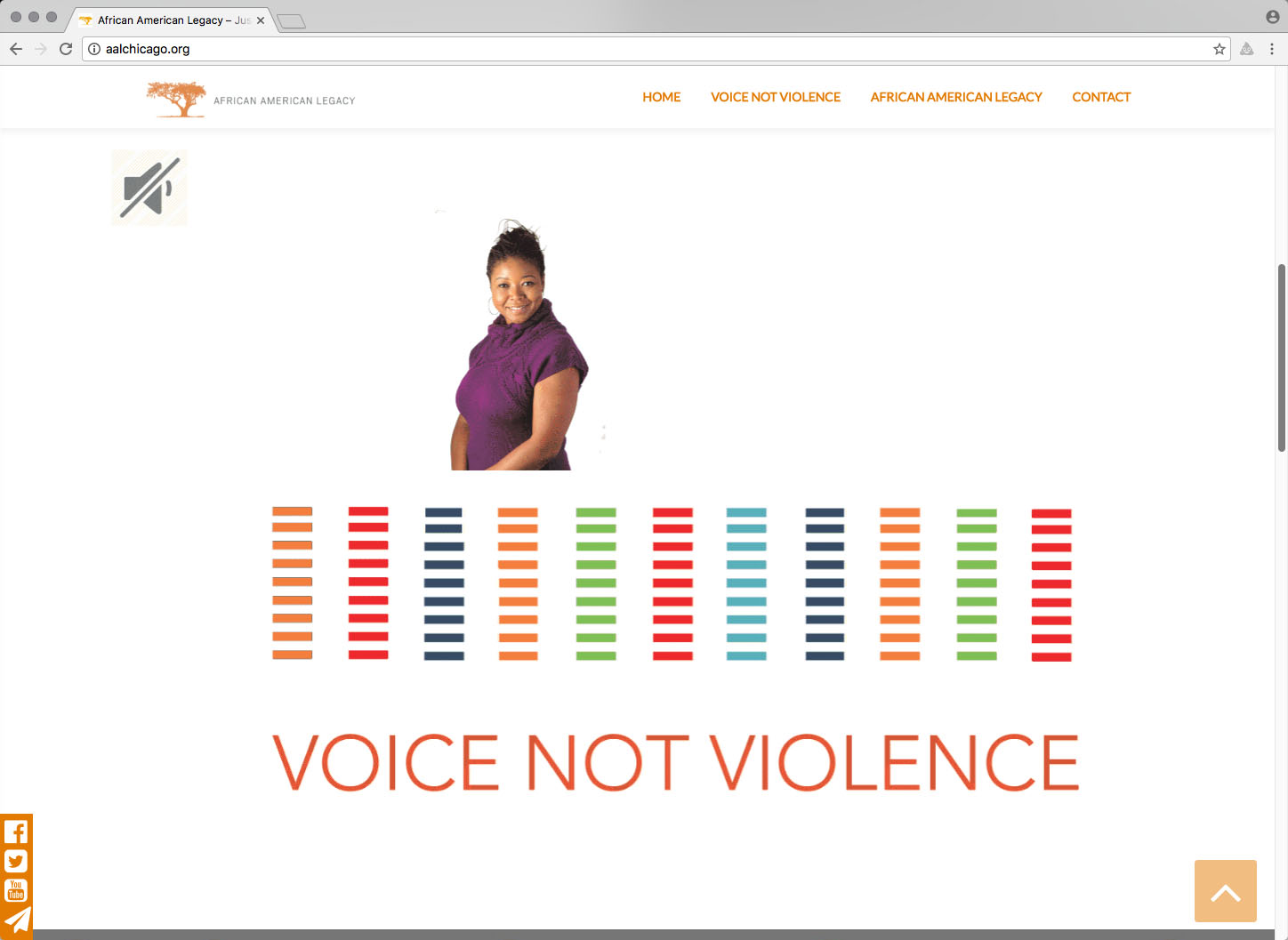
Task: Open the Twitter social sidebar icon
Action: [16, 861]
